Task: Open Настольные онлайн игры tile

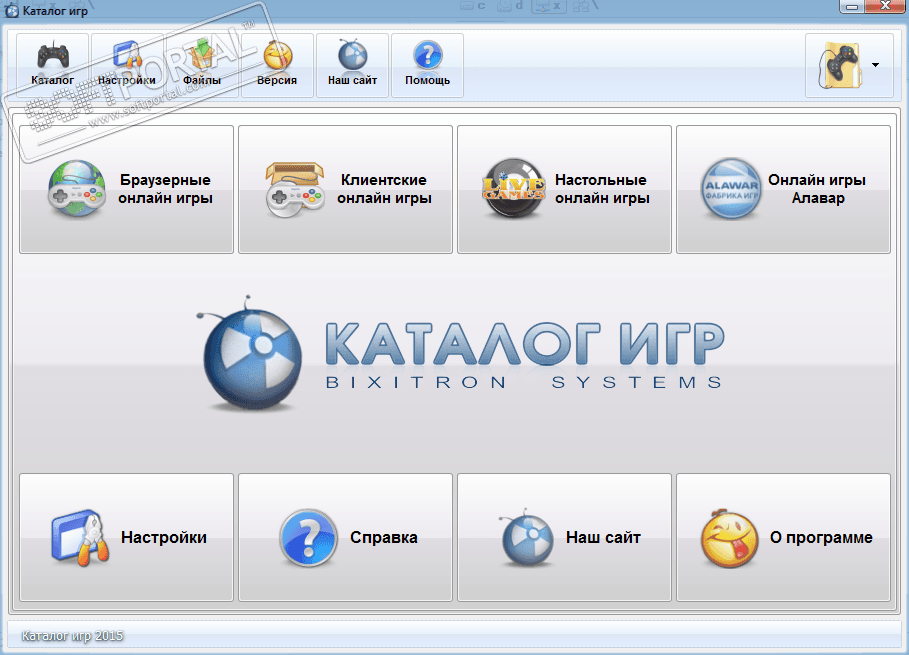Action: pyautogui.click(x=565, y=190)
